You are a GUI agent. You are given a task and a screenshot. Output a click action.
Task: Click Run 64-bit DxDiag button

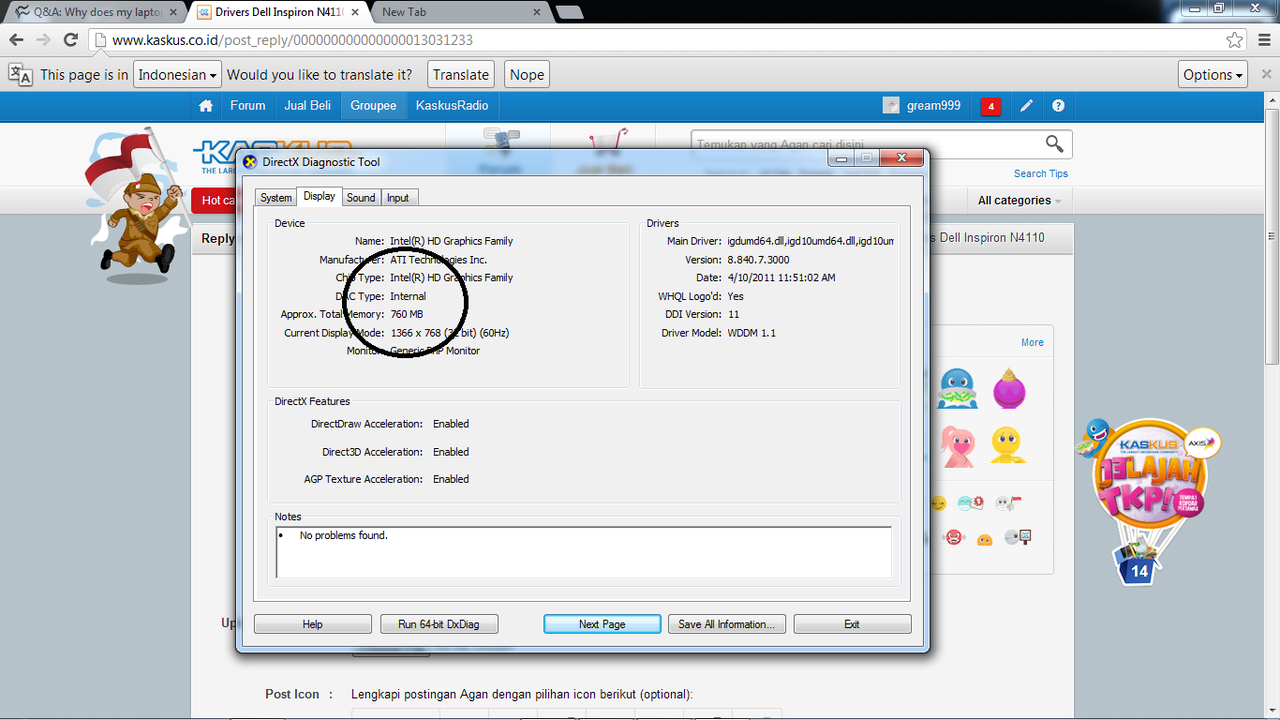click(439, 624)
